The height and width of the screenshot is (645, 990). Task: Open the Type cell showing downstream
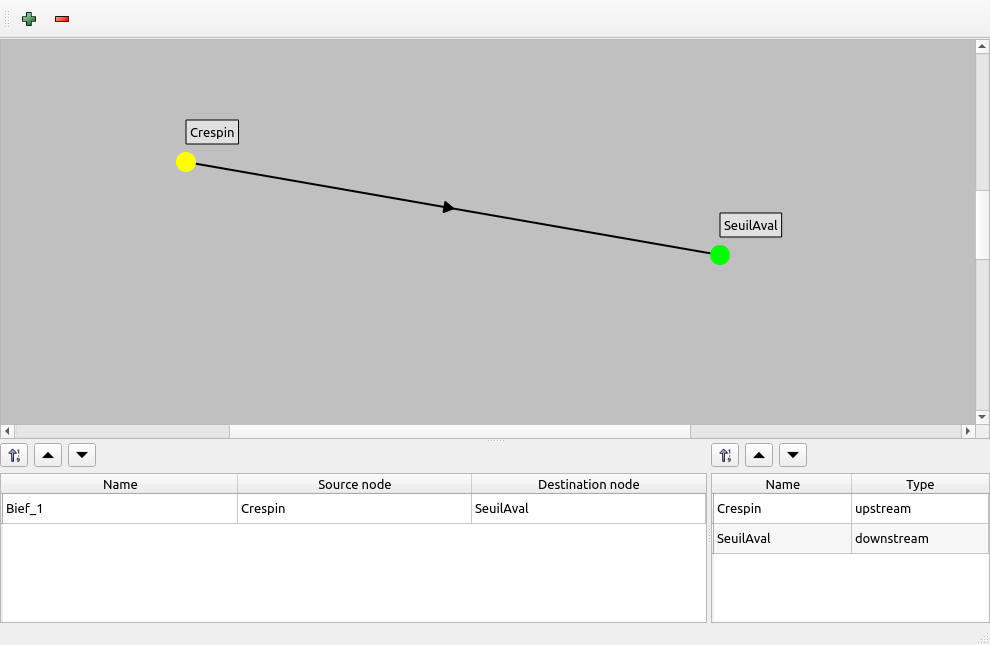919,538
